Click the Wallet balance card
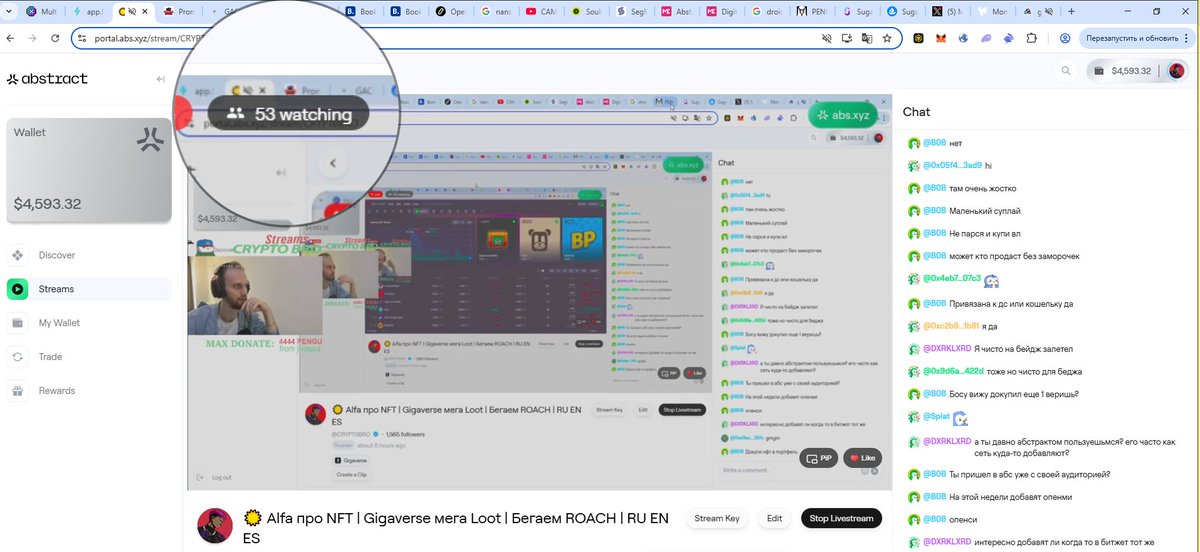The width and height of the screenshot is (1200, 552). pos(89,170)
